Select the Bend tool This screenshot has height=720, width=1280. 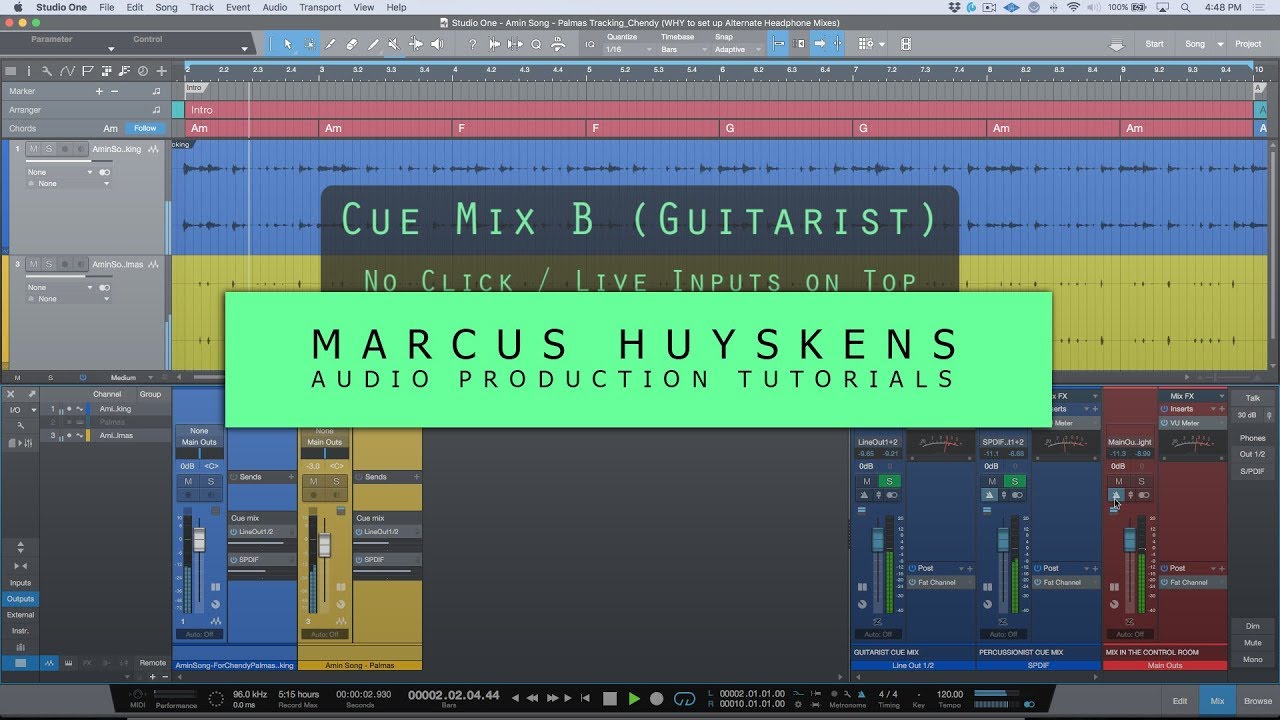pyautogui.click(x=415, y=44)
